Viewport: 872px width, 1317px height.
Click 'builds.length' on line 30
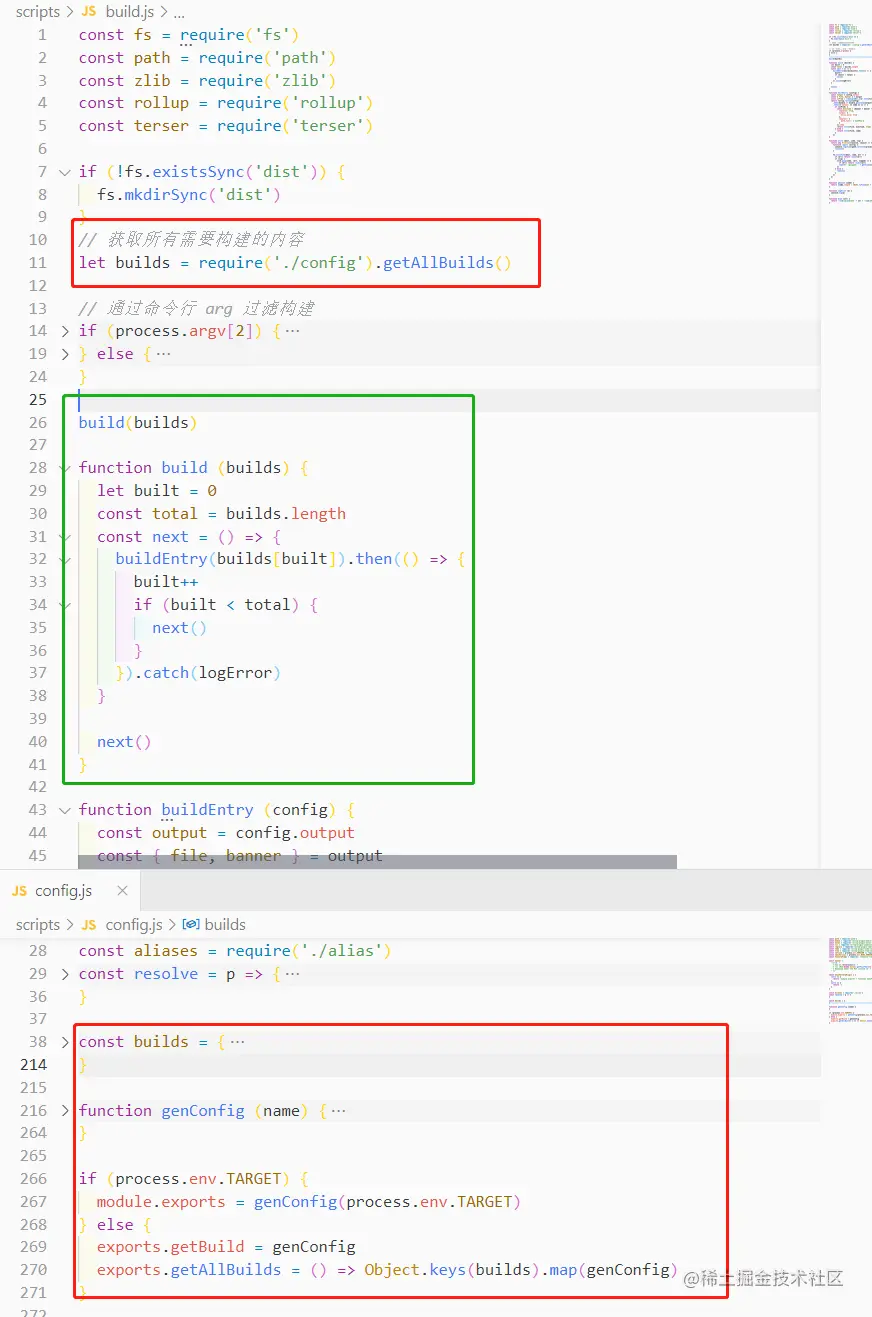(286, 514)
